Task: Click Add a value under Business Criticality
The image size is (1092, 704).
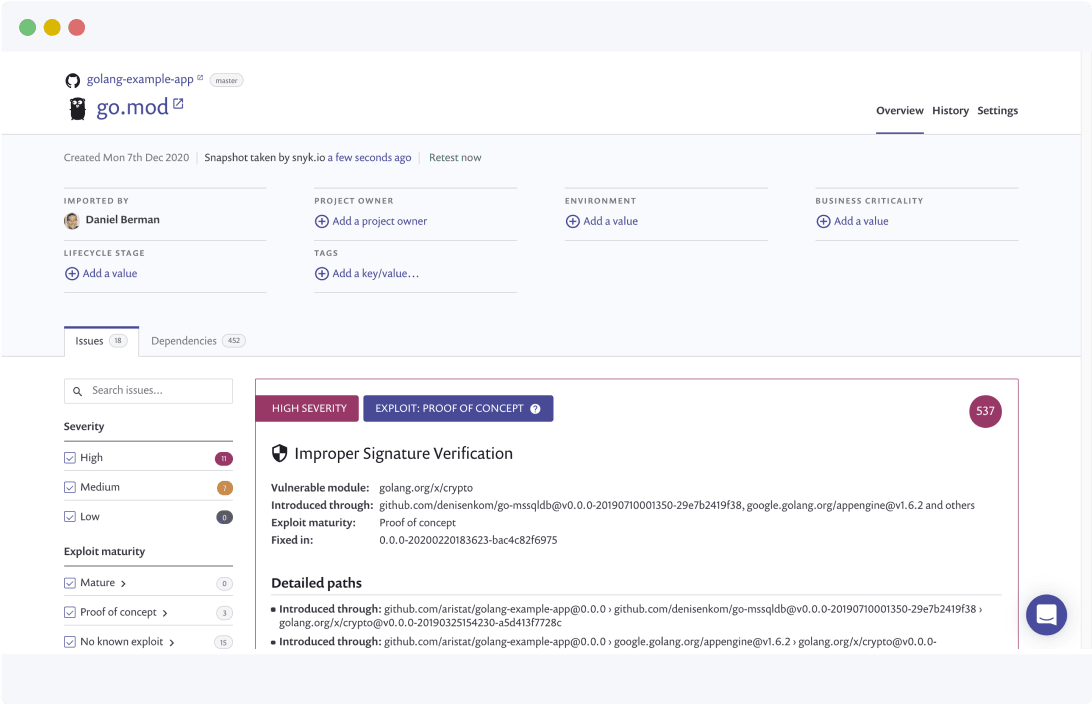Action: pyautogui.click(x=861, y=221)
